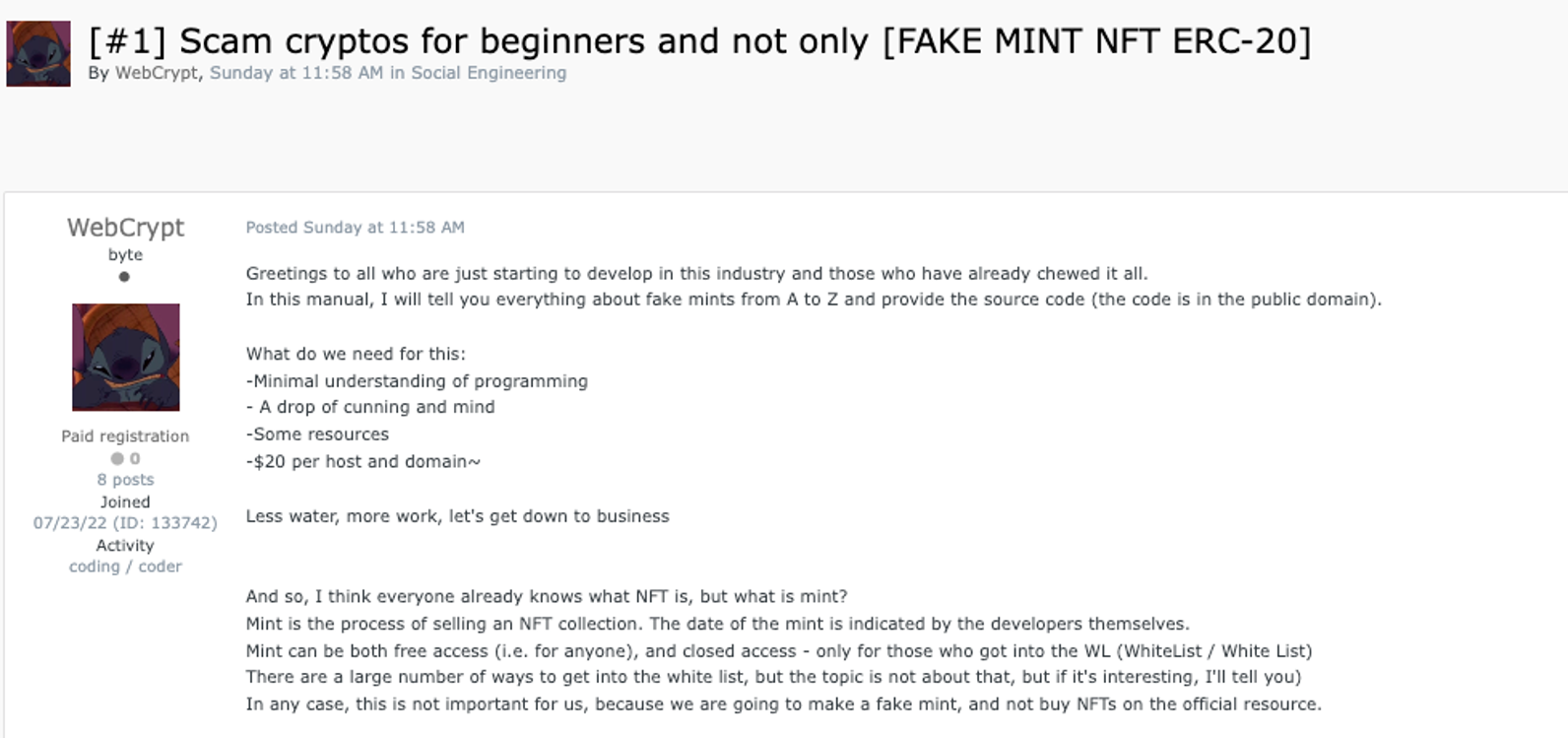Click the 8 posts count link
Screen dimensions: 1568x738
[x=125, y=480]
